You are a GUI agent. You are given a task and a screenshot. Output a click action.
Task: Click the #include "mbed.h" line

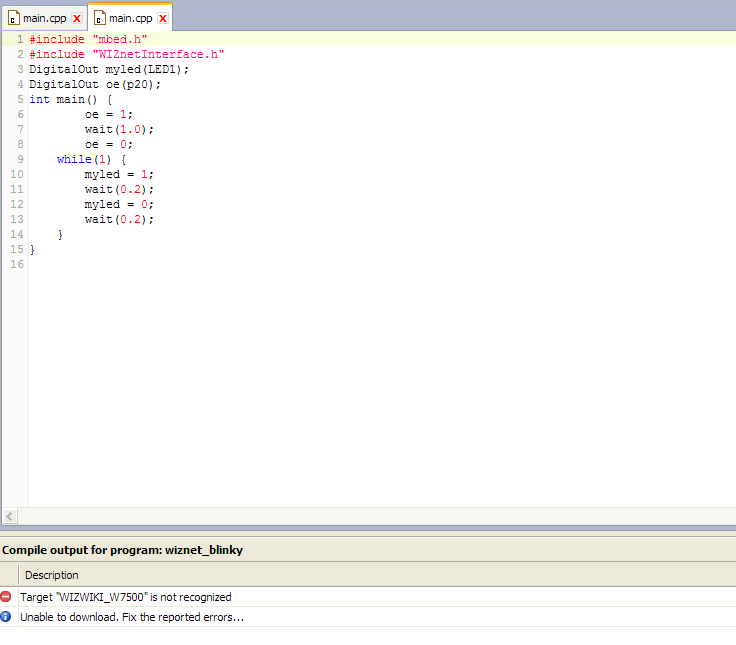(x=88, y=39)
